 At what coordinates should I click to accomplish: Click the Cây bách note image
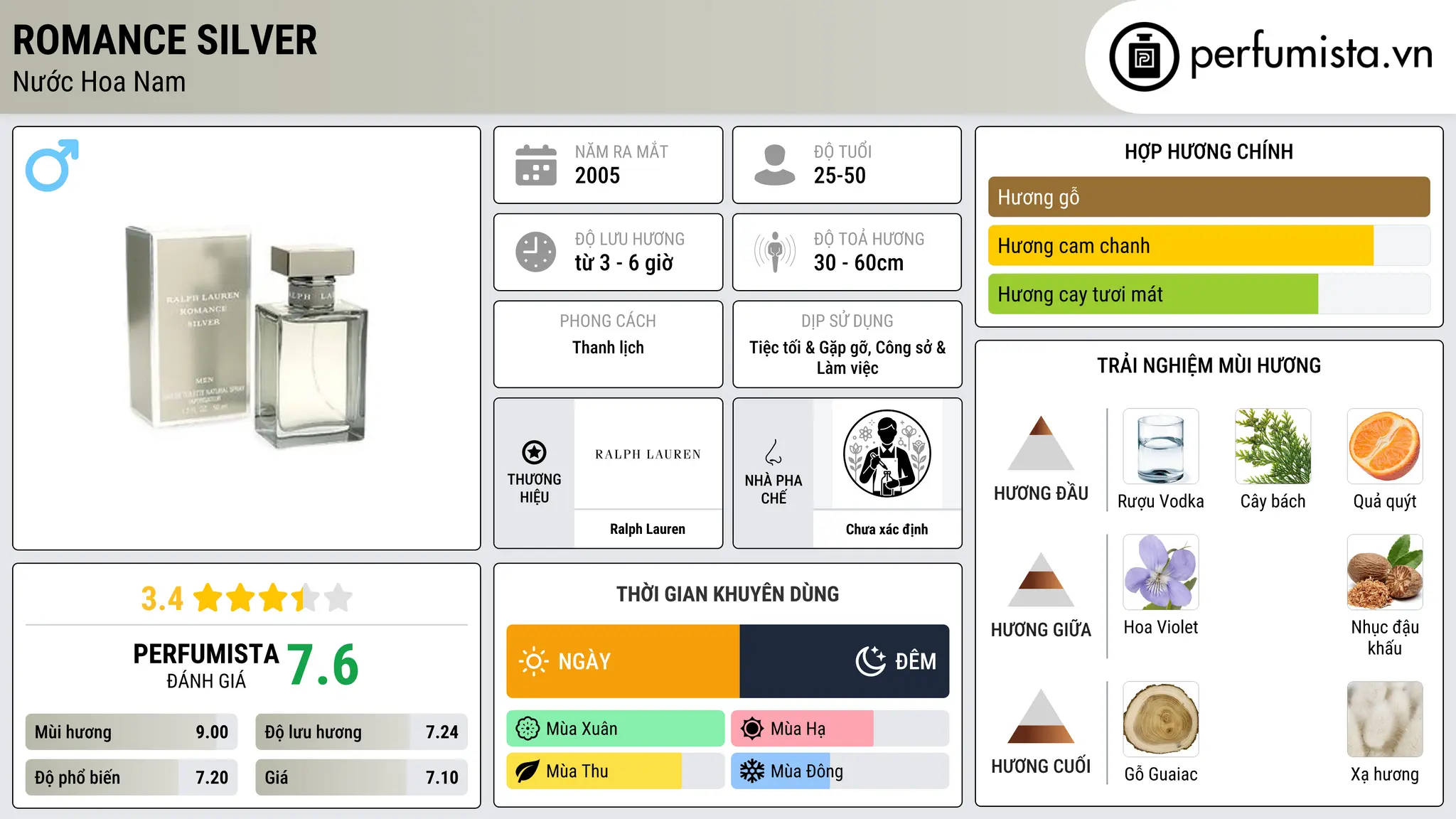click(1273, 446)
